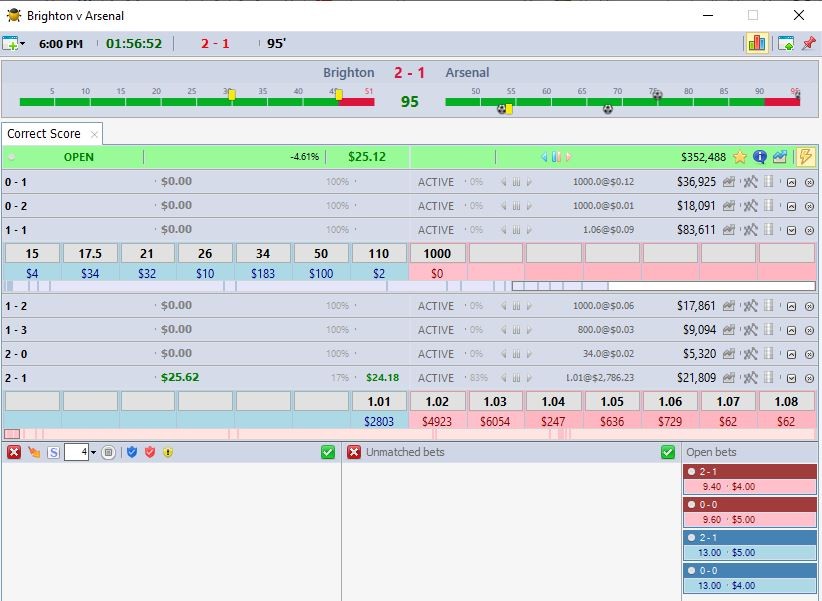This screenshot has width=822, height=601.
Task: Open dropdown arrow beside add market icon
Action: click(23, 44)
